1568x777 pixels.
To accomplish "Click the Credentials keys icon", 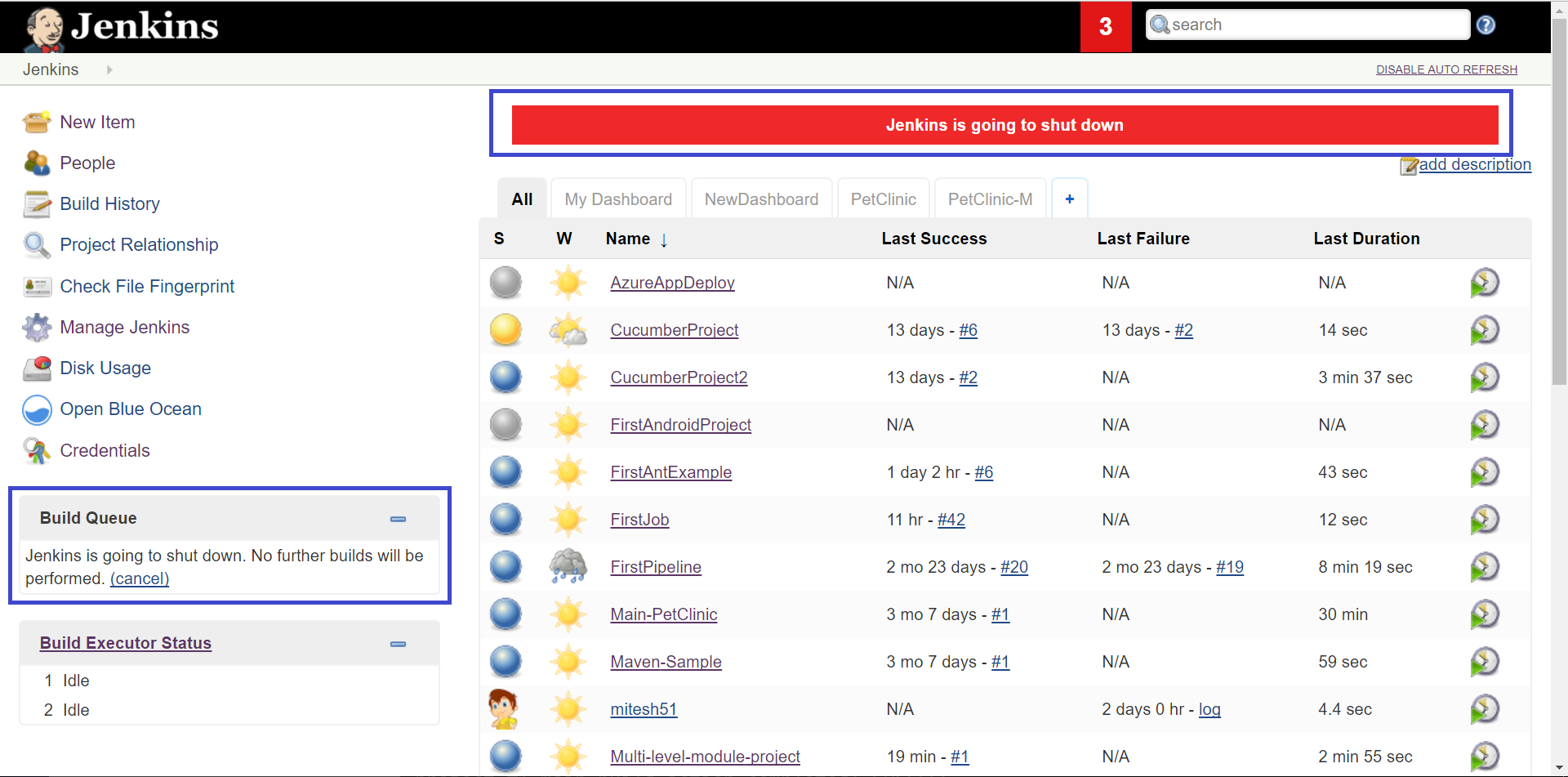I will click(x=37, y=451).
